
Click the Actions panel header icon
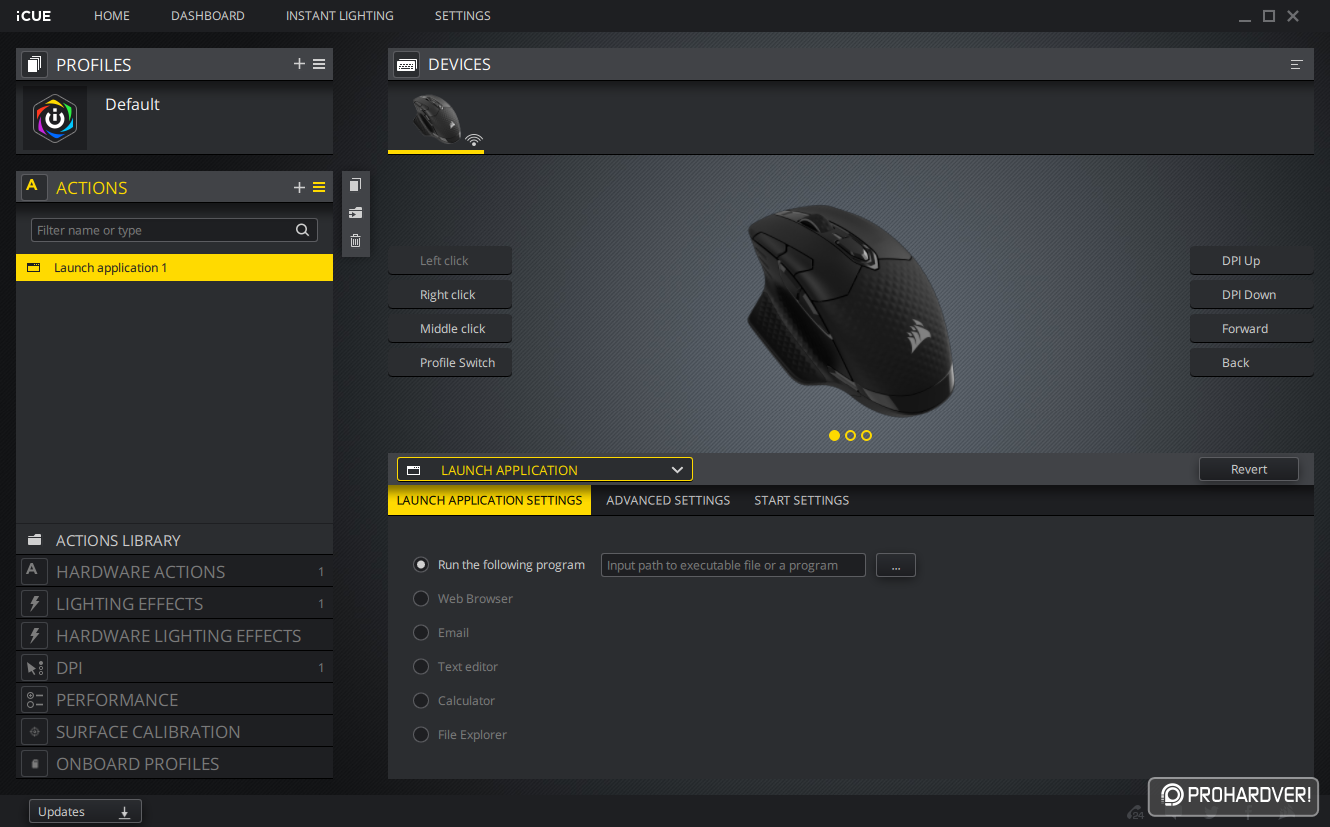point(33,187)
